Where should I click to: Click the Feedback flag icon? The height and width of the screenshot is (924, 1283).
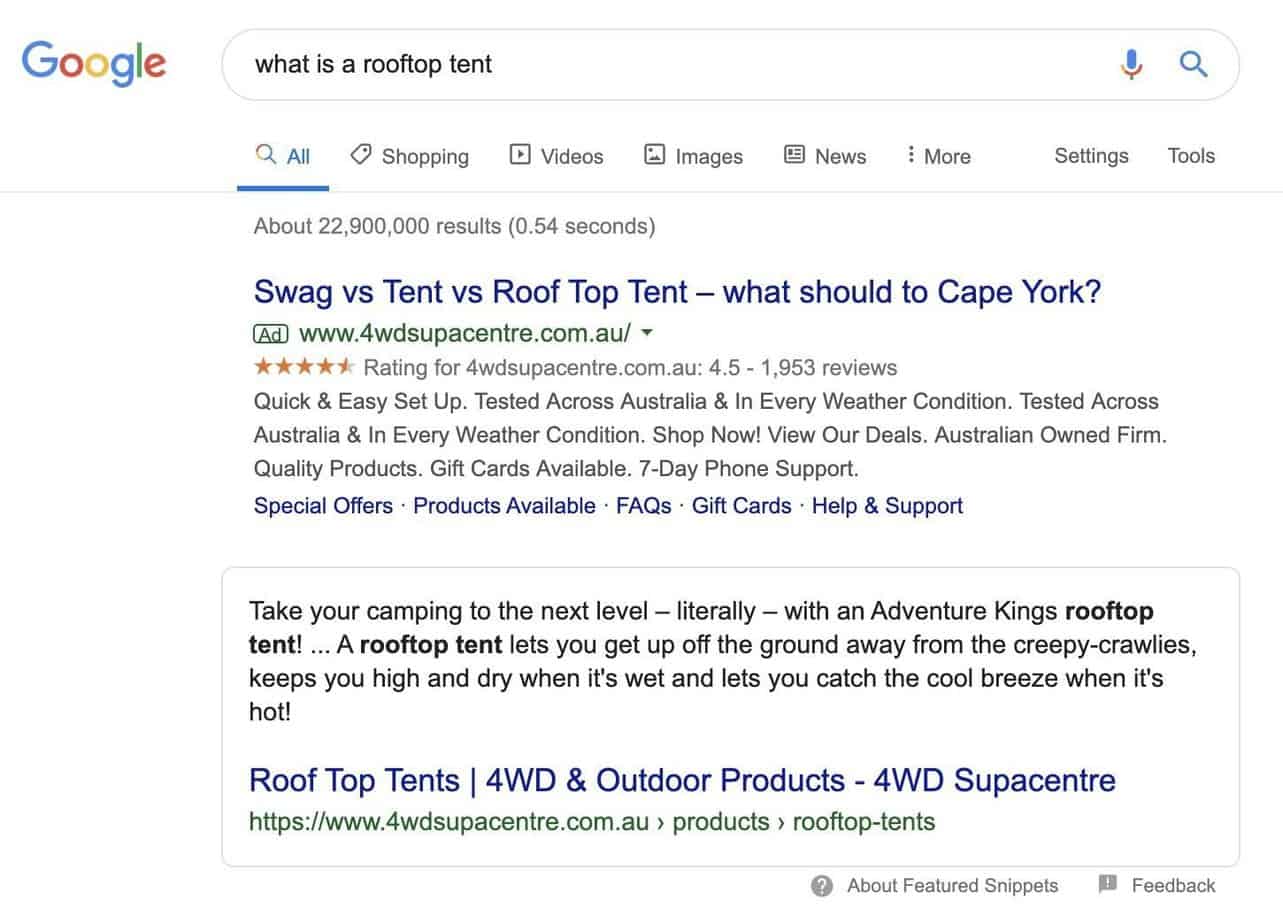coord(1107,885)
